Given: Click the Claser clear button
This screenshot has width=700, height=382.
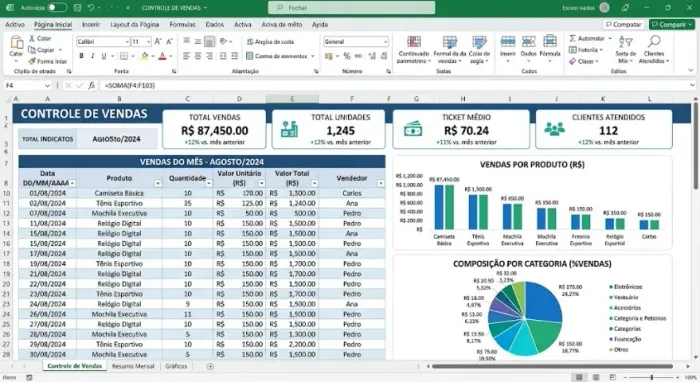Looking at the screenshot, I should pos(583,61).
